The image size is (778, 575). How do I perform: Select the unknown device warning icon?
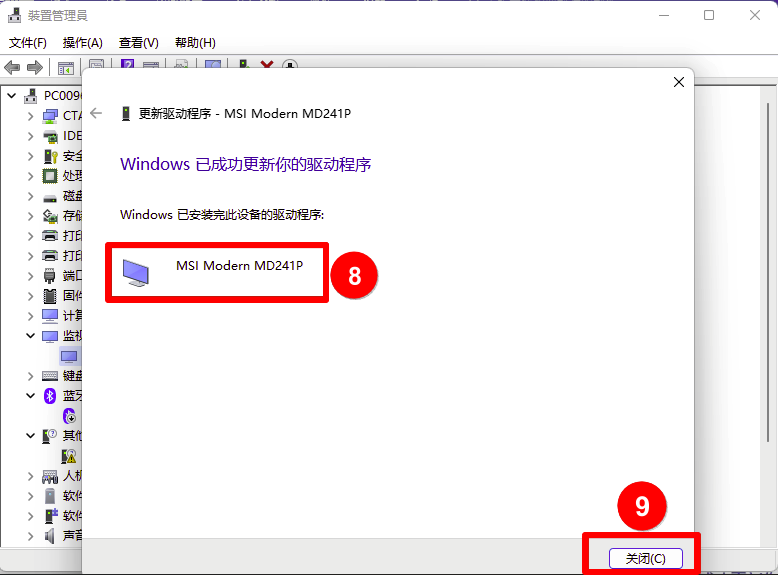[69, 456]
